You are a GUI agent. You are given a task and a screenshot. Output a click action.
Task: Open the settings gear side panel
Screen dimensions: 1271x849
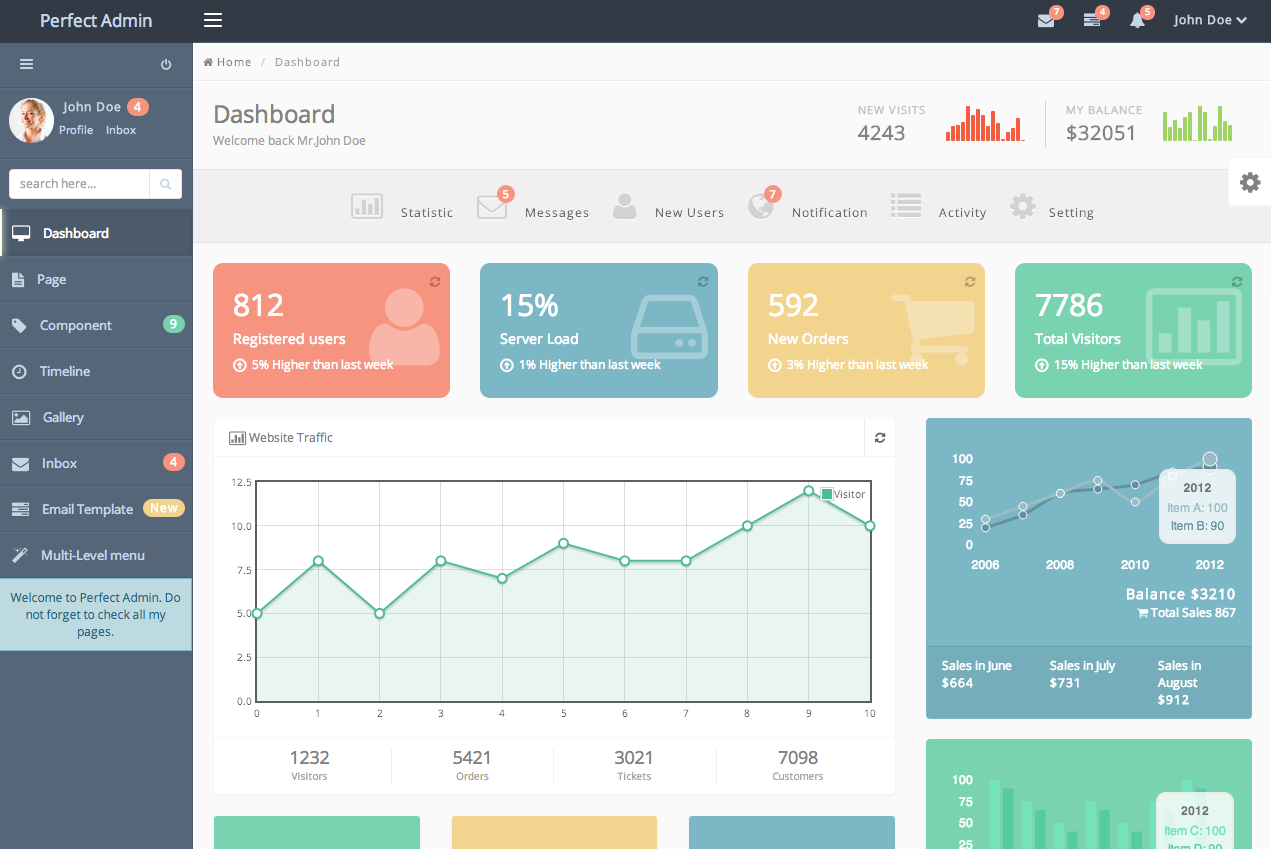(1249, 183)
